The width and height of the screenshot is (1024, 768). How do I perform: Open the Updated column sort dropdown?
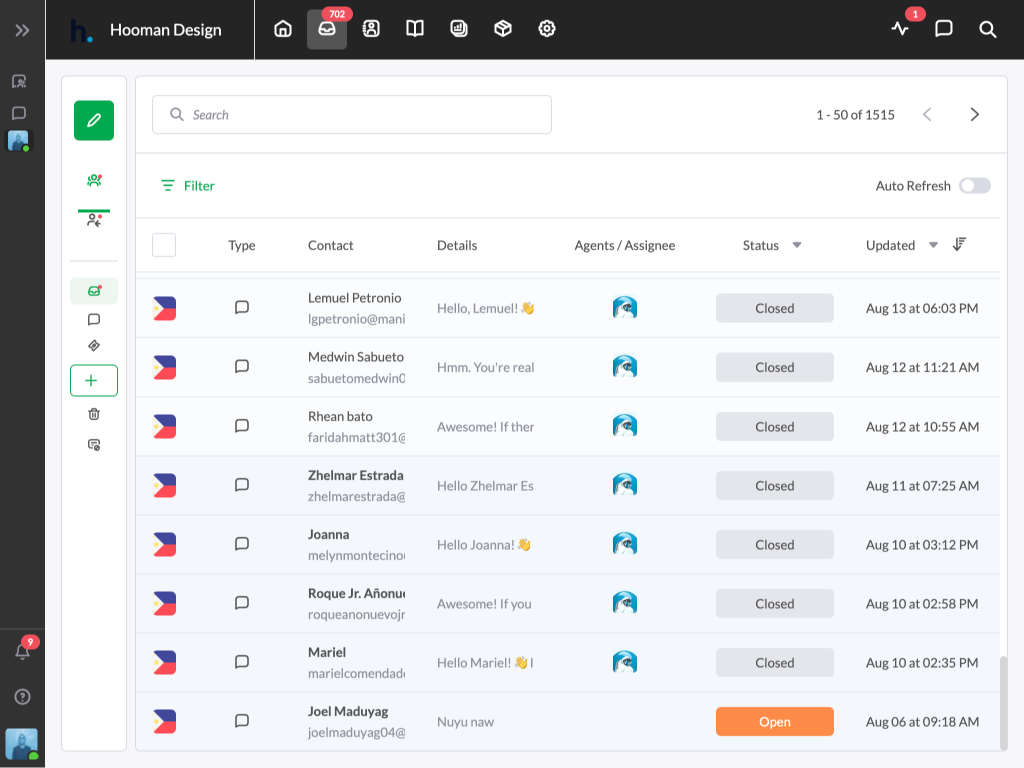pyautogui.click(x=933, y=245)
